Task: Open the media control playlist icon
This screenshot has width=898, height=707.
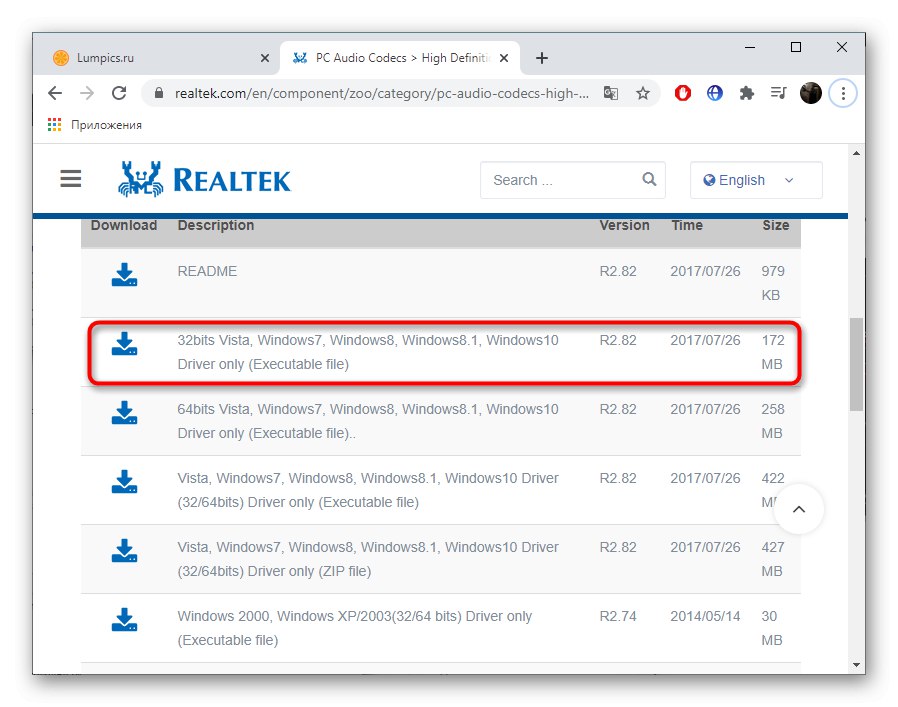Action: coord(778,93)
